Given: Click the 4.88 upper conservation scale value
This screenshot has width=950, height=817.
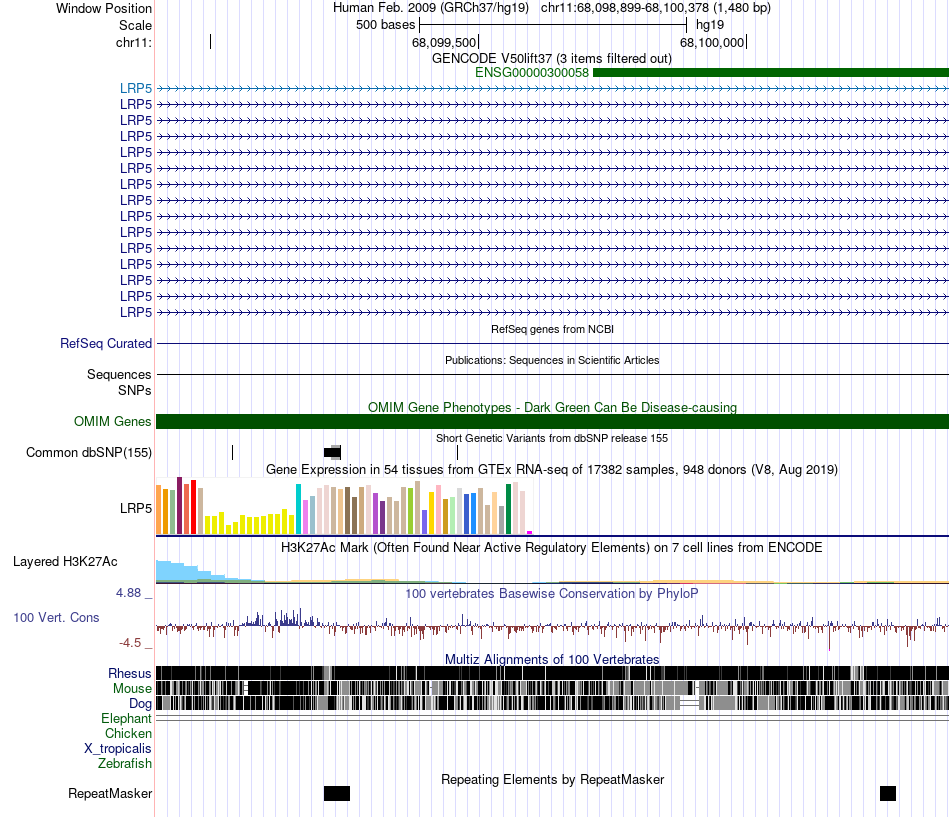Looking at the screenshot, I should click(128, 593).
